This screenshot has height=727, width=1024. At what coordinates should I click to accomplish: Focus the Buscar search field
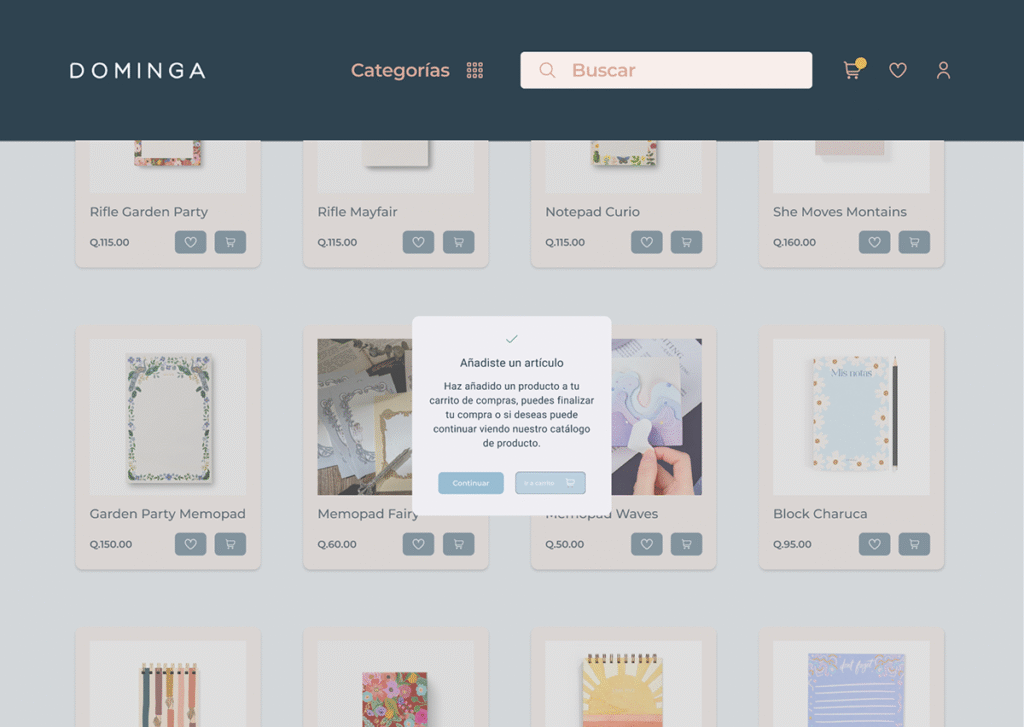pyautogui.click(x=666, y=70)
